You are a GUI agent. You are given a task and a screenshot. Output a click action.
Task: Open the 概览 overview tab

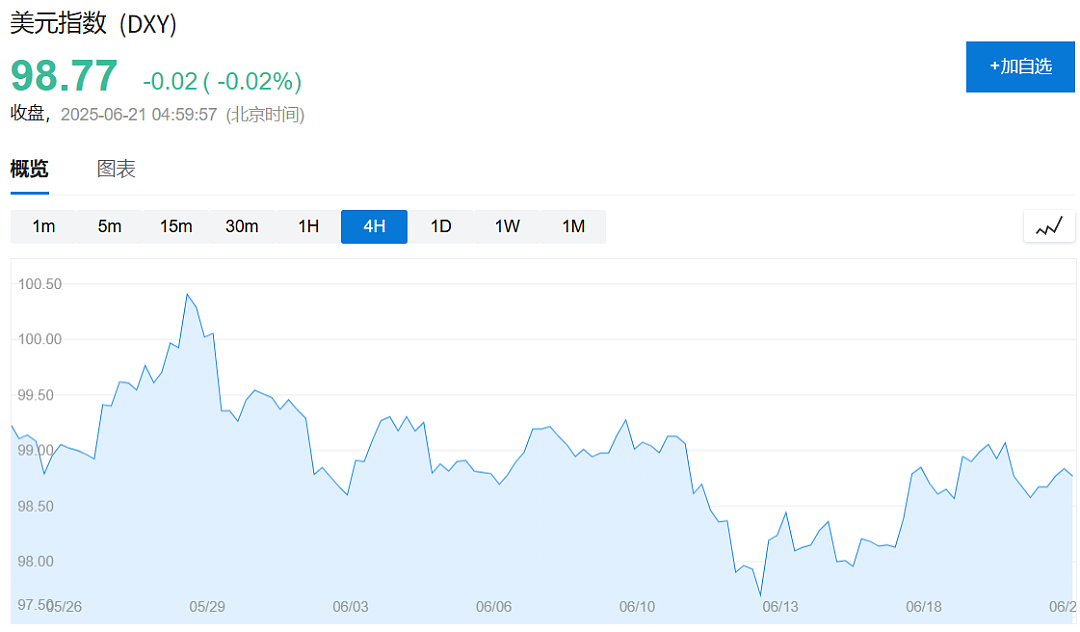pyautogui.click(x=29, y=169)
